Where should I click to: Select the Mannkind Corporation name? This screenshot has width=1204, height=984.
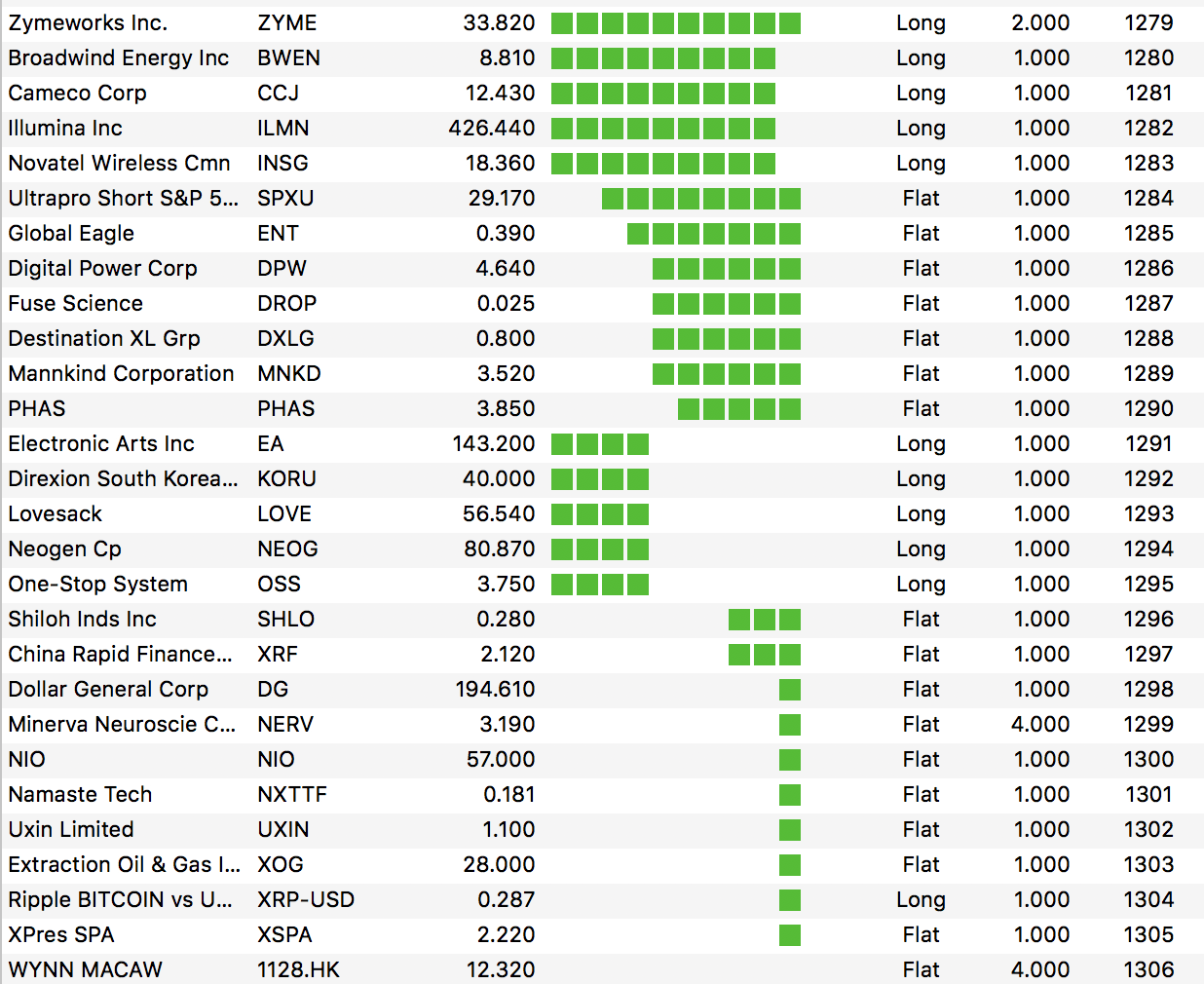pos(121,373)
